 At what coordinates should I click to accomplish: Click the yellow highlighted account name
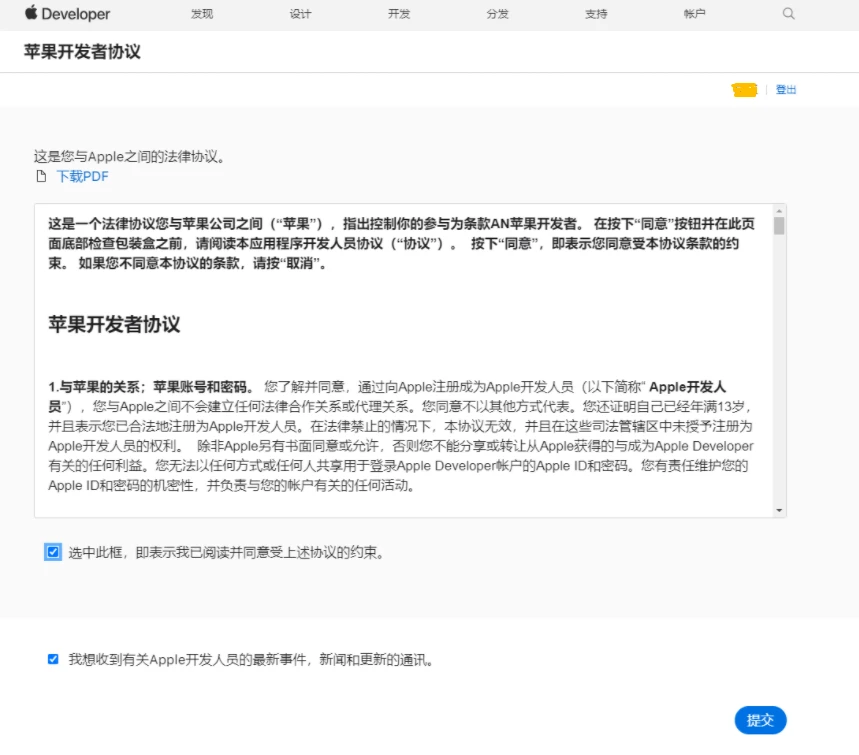tap(744, 90)
